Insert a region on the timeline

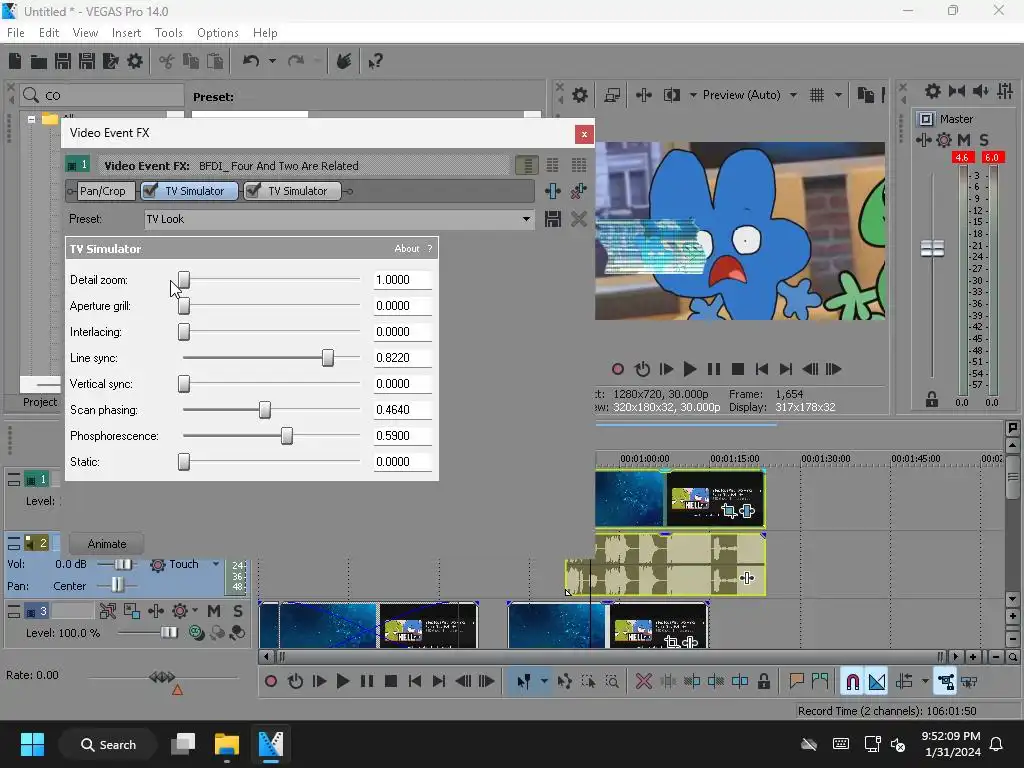820,682
